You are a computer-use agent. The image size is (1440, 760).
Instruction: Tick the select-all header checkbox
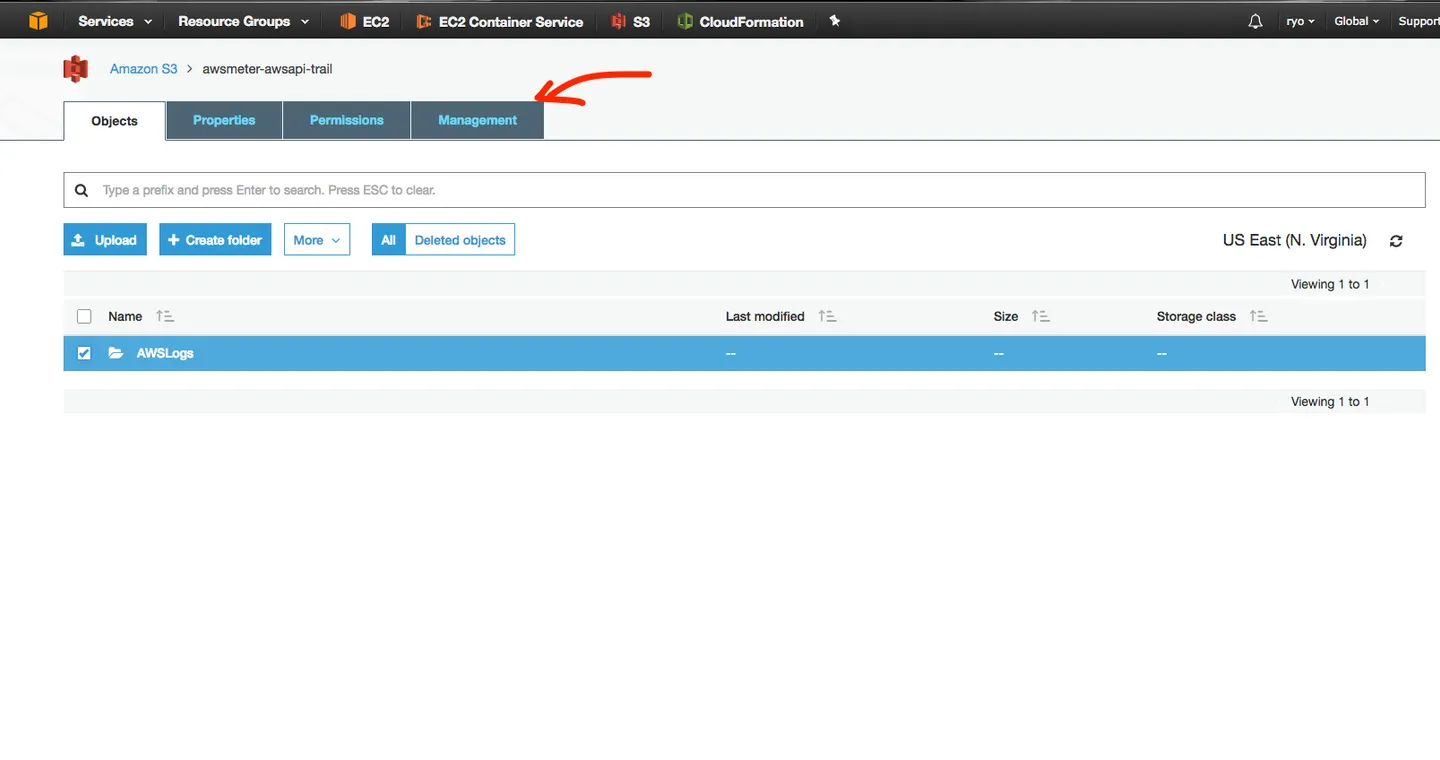click(x=84, y=316)
